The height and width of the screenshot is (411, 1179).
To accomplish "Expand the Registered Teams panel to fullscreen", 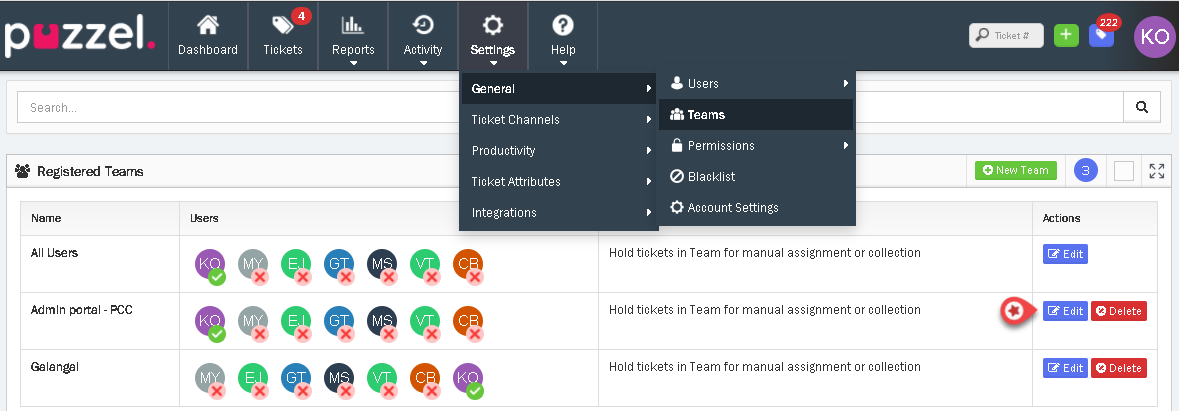I will click(1157, 171).
